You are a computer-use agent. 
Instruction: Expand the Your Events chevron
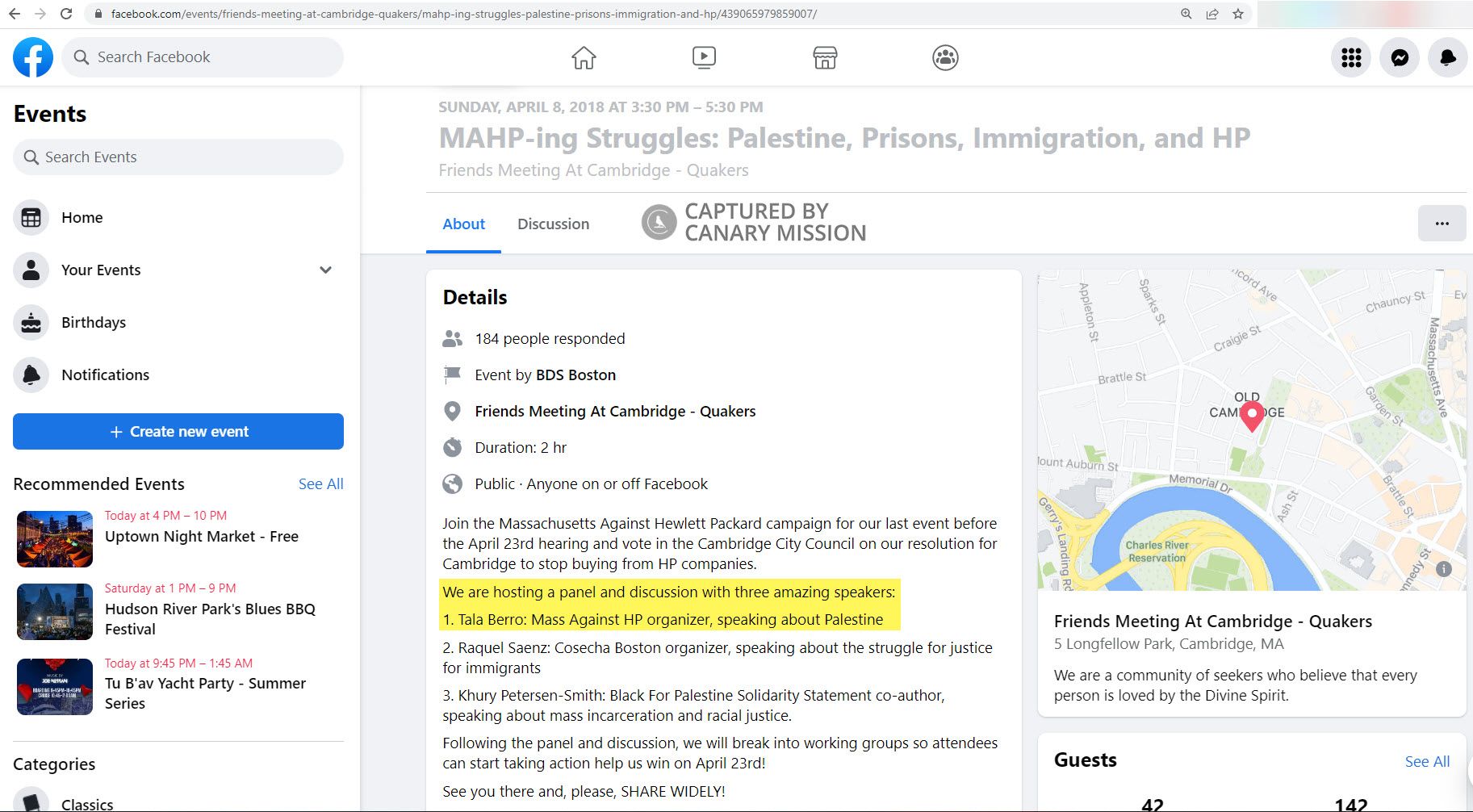(325, 270)
